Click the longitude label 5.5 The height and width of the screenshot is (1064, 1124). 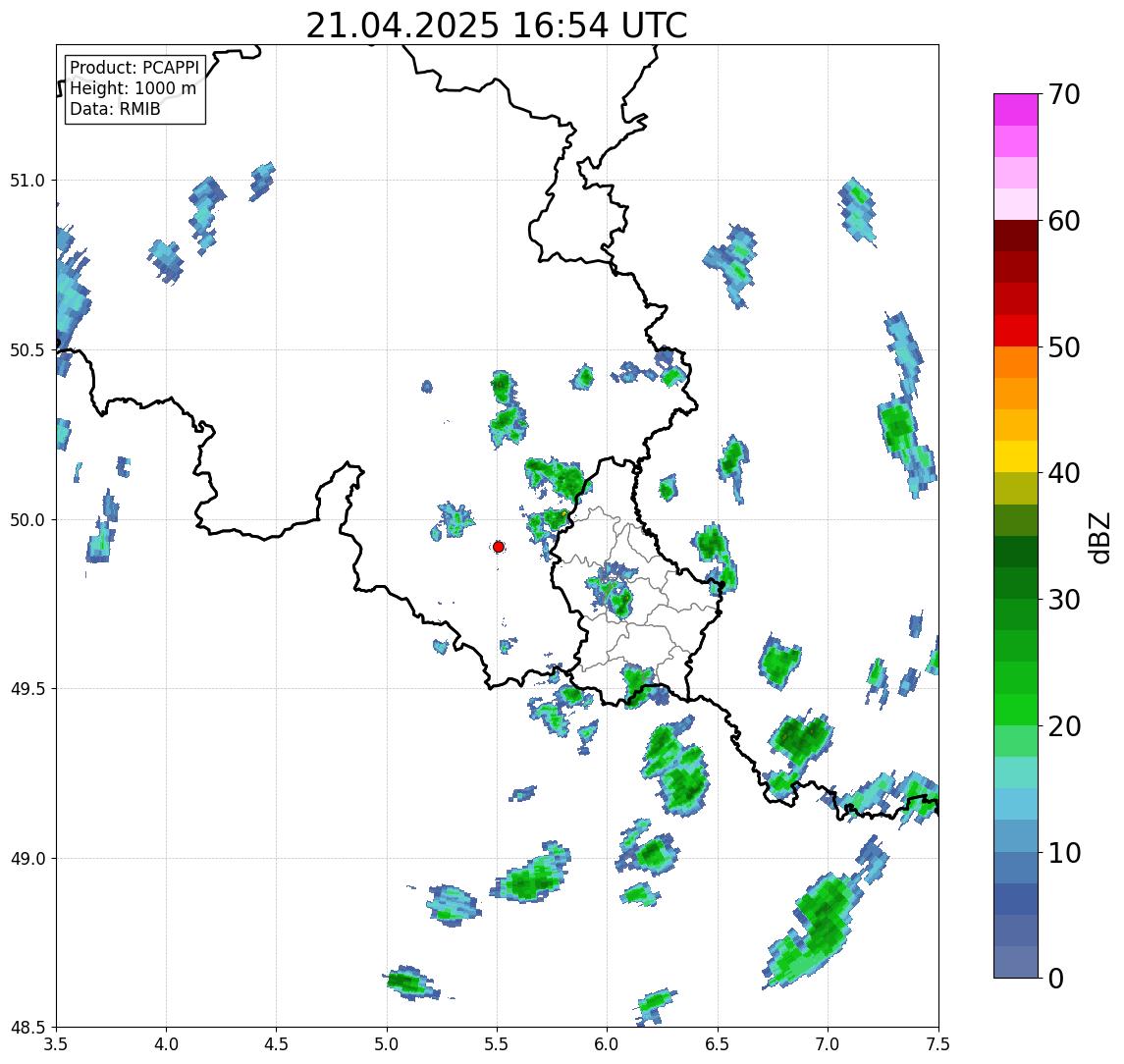point(498,1044)
